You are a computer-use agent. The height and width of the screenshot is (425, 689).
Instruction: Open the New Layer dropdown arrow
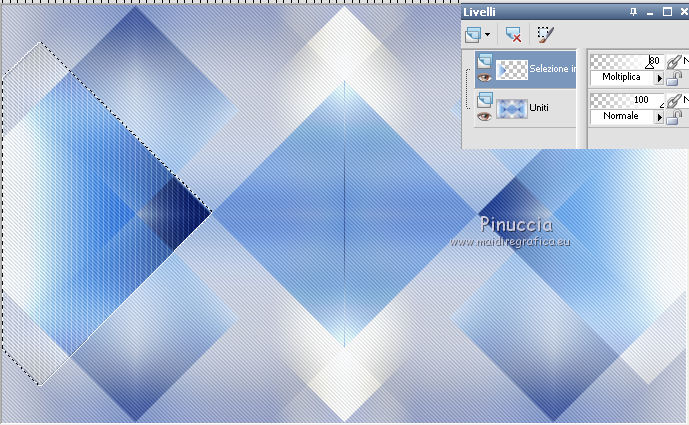click(487, 35)
